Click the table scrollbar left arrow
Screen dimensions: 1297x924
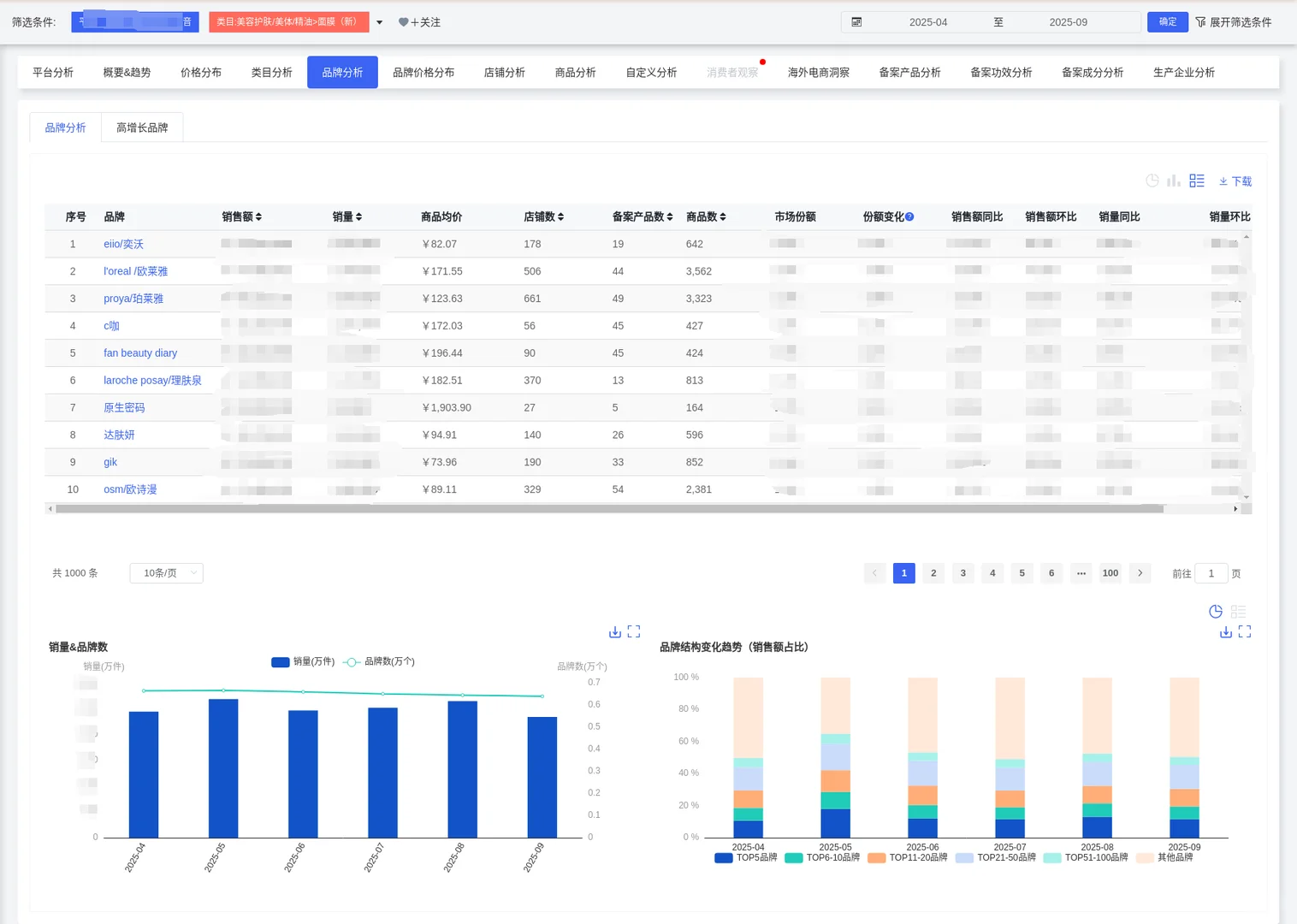click(x=50, y=509)
